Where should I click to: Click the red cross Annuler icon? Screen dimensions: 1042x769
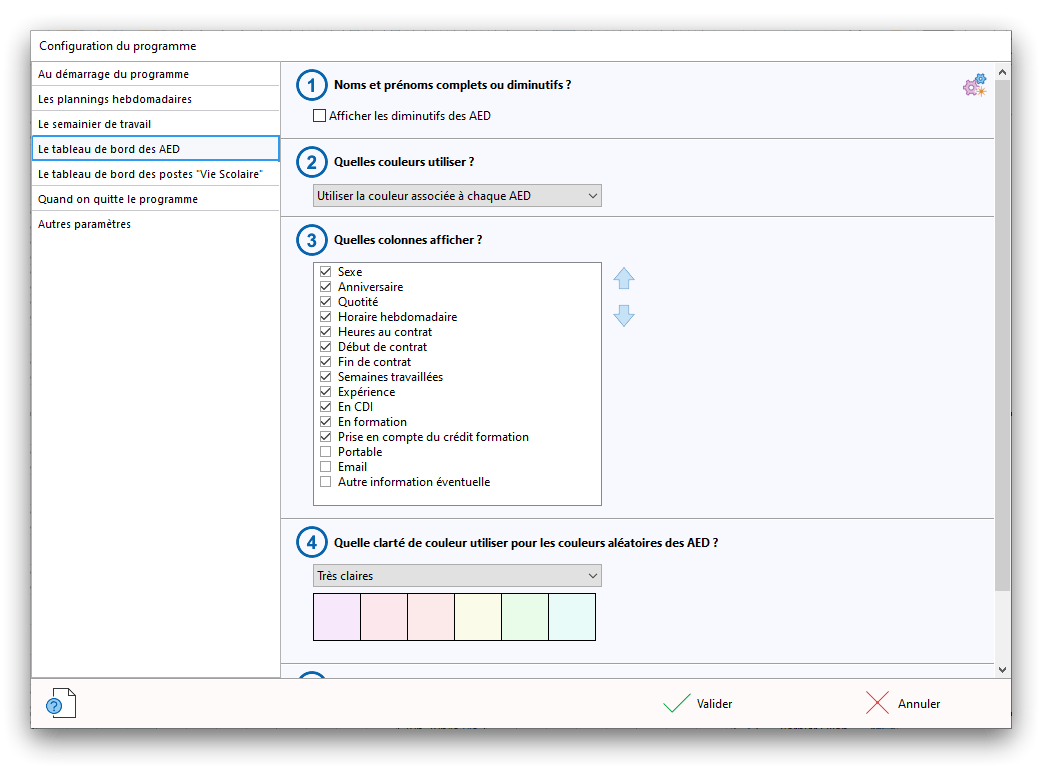(x=877, y=704)
